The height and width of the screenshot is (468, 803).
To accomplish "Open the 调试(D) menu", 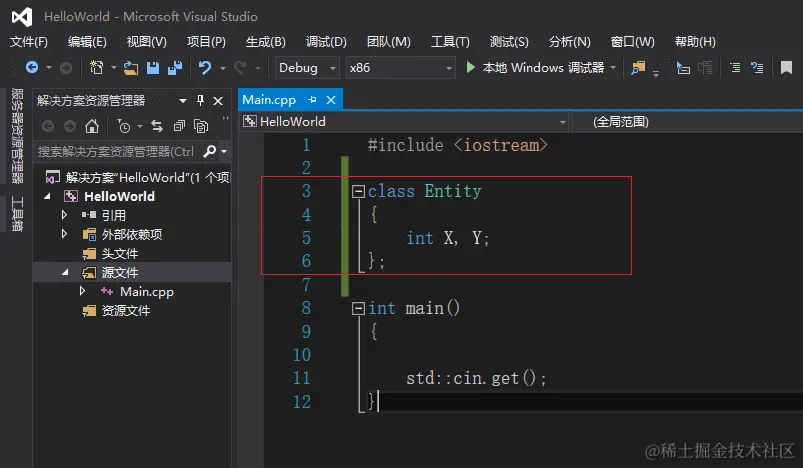I will (x=326, y=41).
